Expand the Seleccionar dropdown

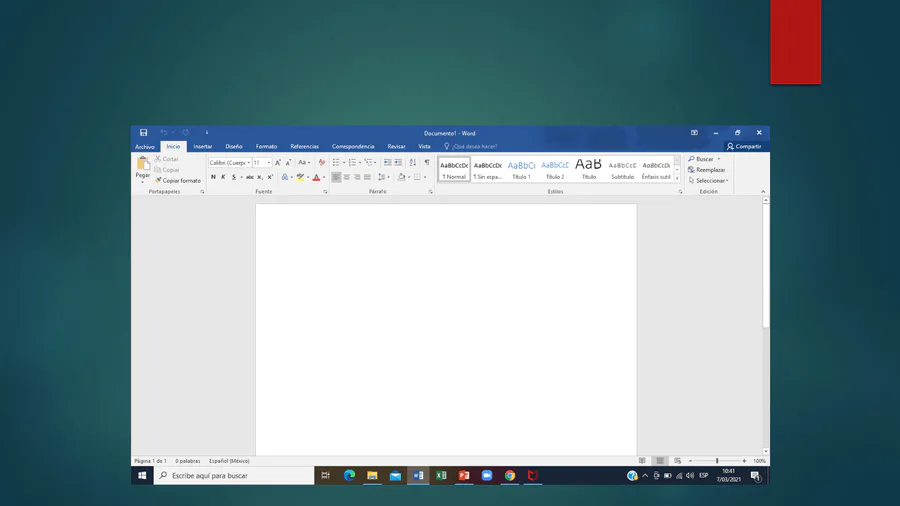(x=709, y=181)
